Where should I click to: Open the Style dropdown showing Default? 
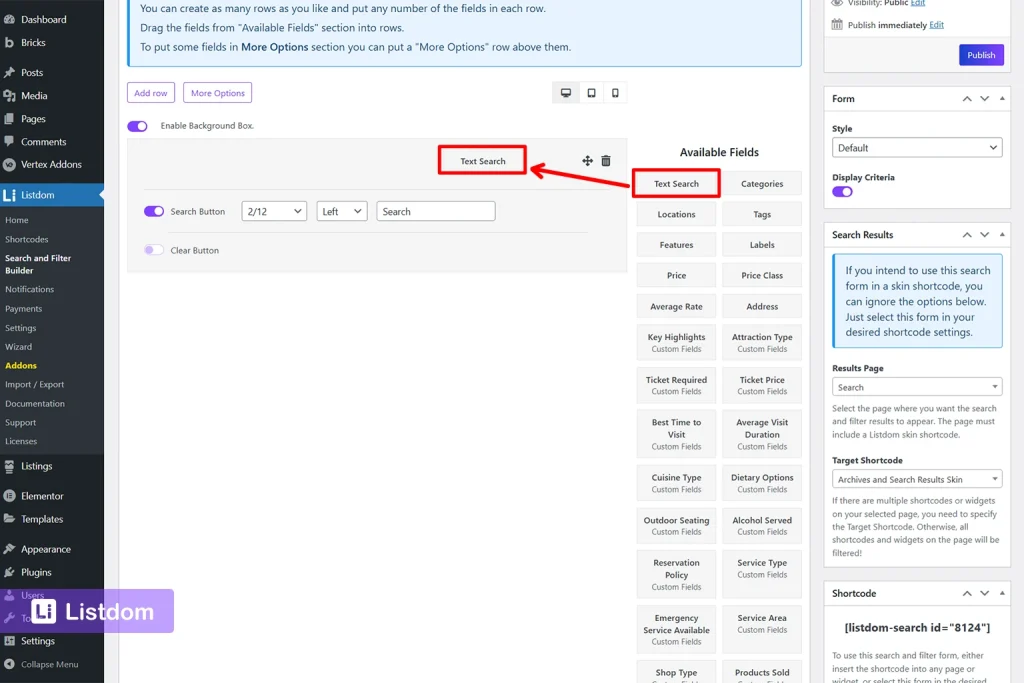[x=916, y=147]
